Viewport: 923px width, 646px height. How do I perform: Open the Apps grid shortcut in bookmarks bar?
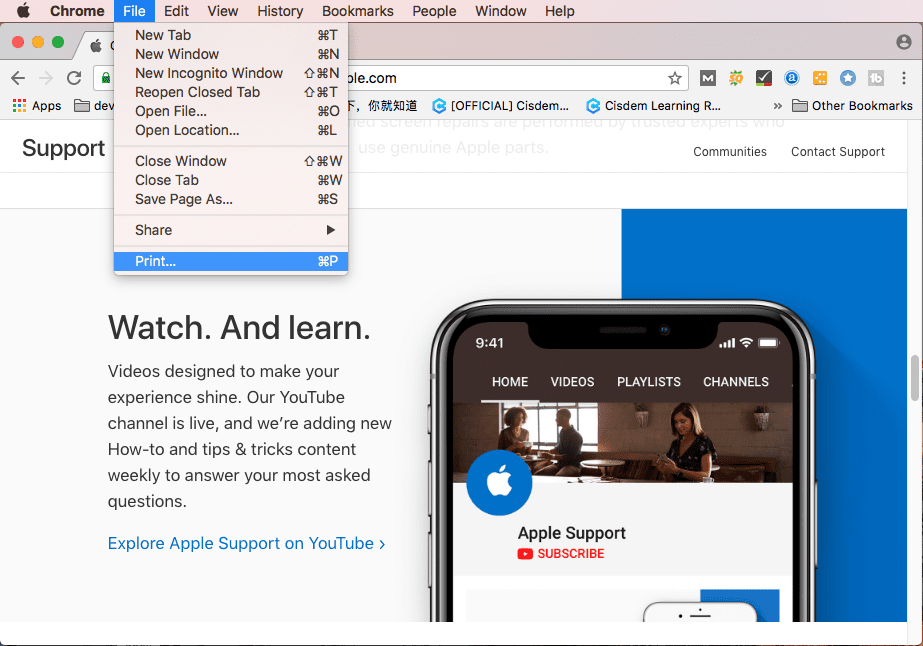point(36,105)
